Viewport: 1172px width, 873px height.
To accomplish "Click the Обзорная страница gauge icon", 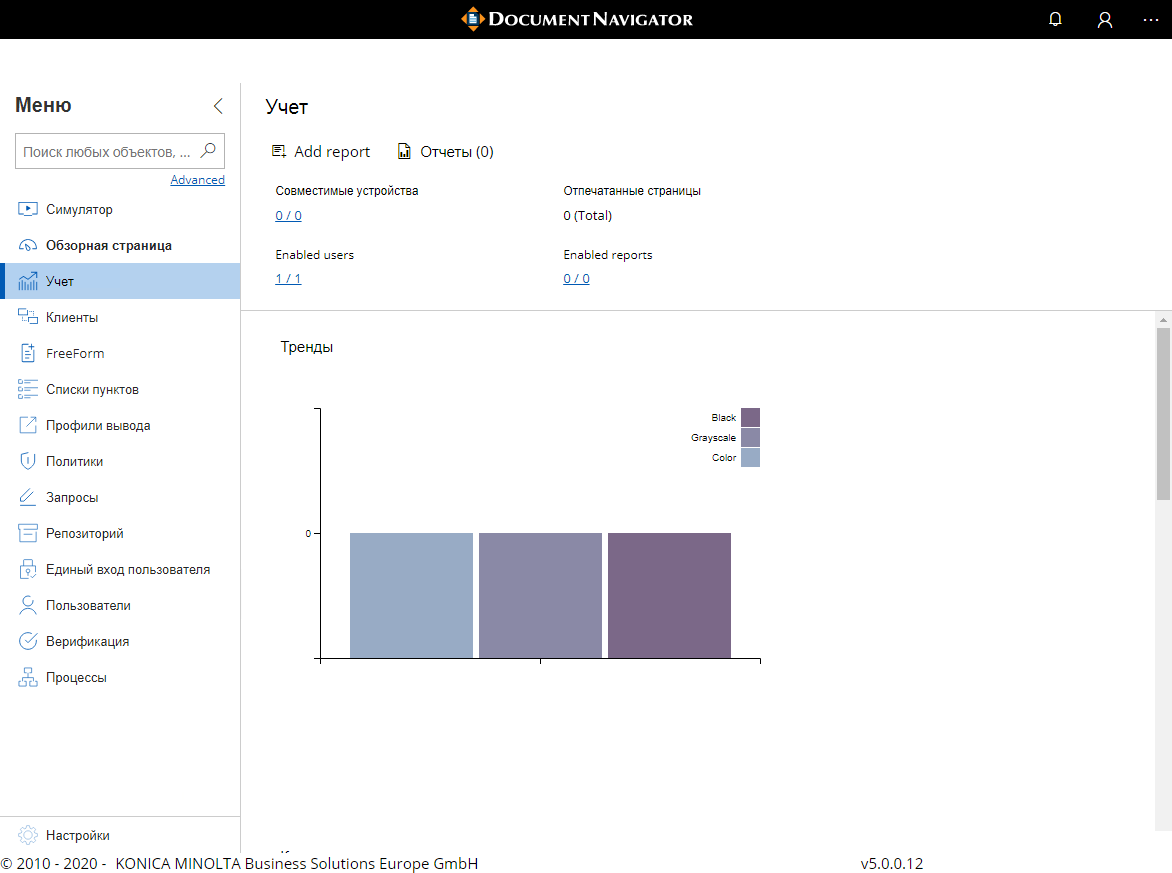I will (x=28, y=245).
